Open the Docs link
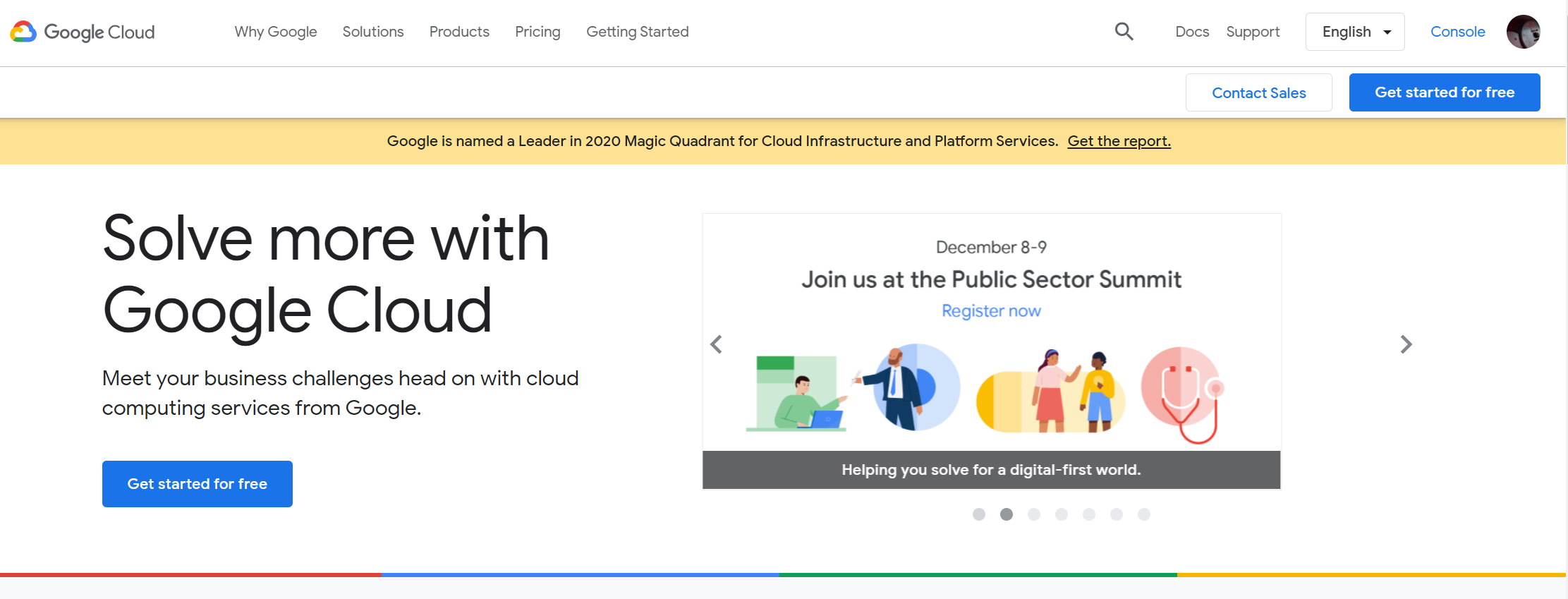Image resolution: width=1568 pixels, height=599 pixels. [1192, 32]
